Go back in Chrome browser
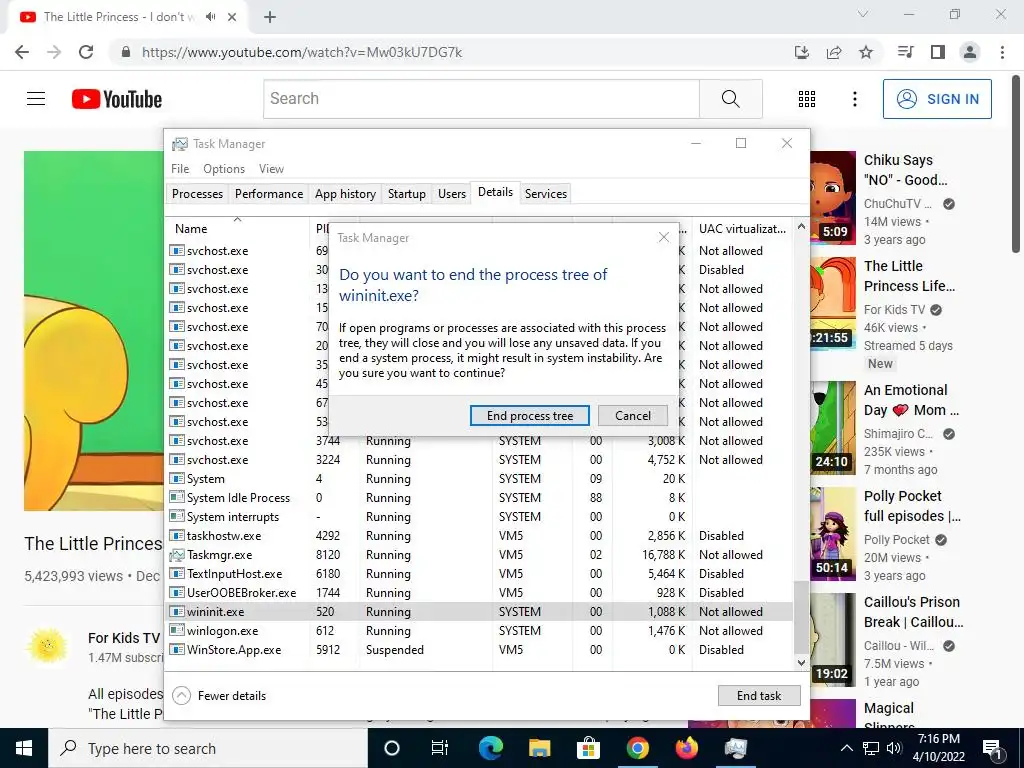 22,52
